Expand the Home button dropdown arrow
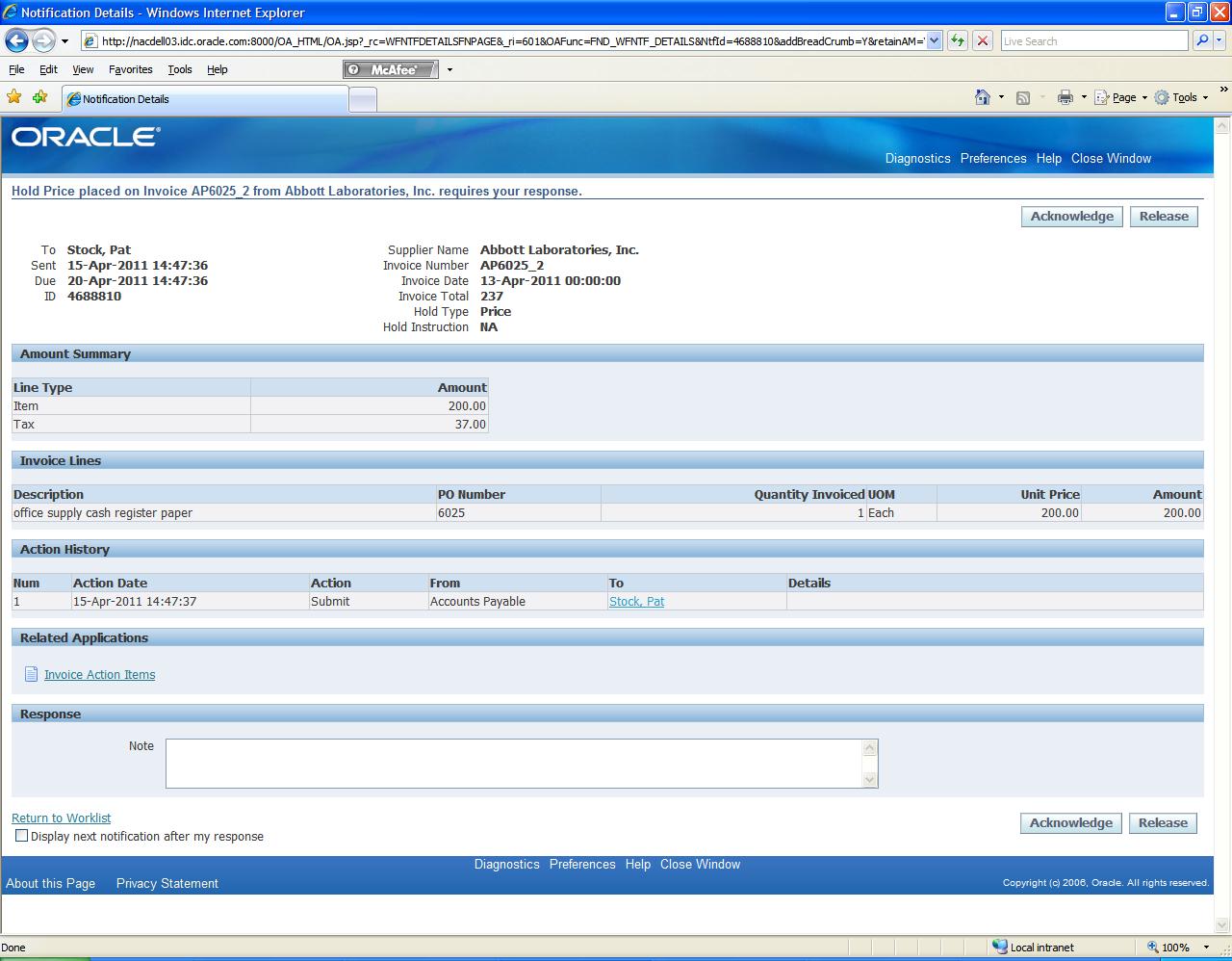The height and width of the screenshot is (961, 1232). point(1001,97)
